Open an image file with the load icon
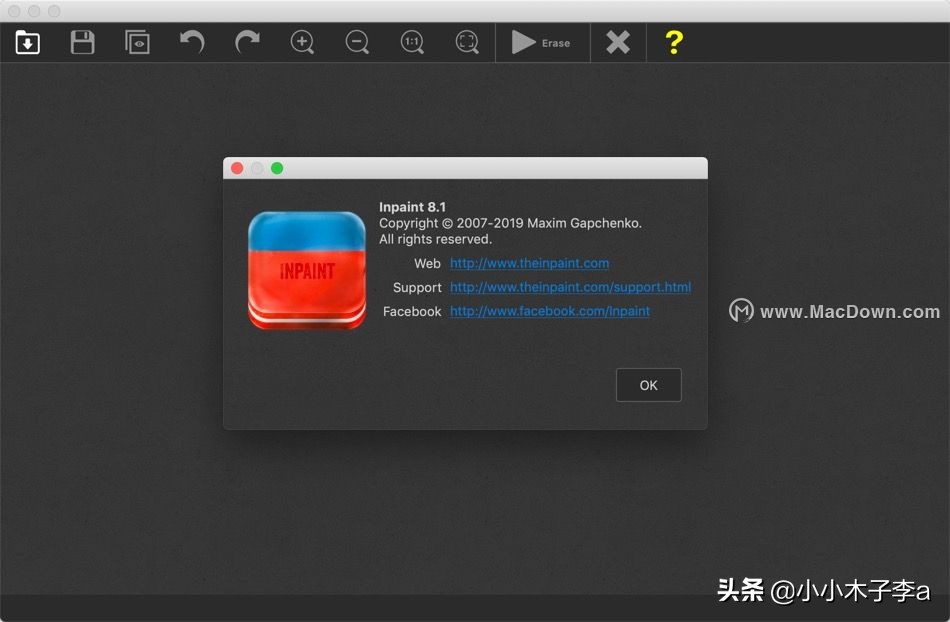This screenshot has height=622, width=950. click(28, 42)
